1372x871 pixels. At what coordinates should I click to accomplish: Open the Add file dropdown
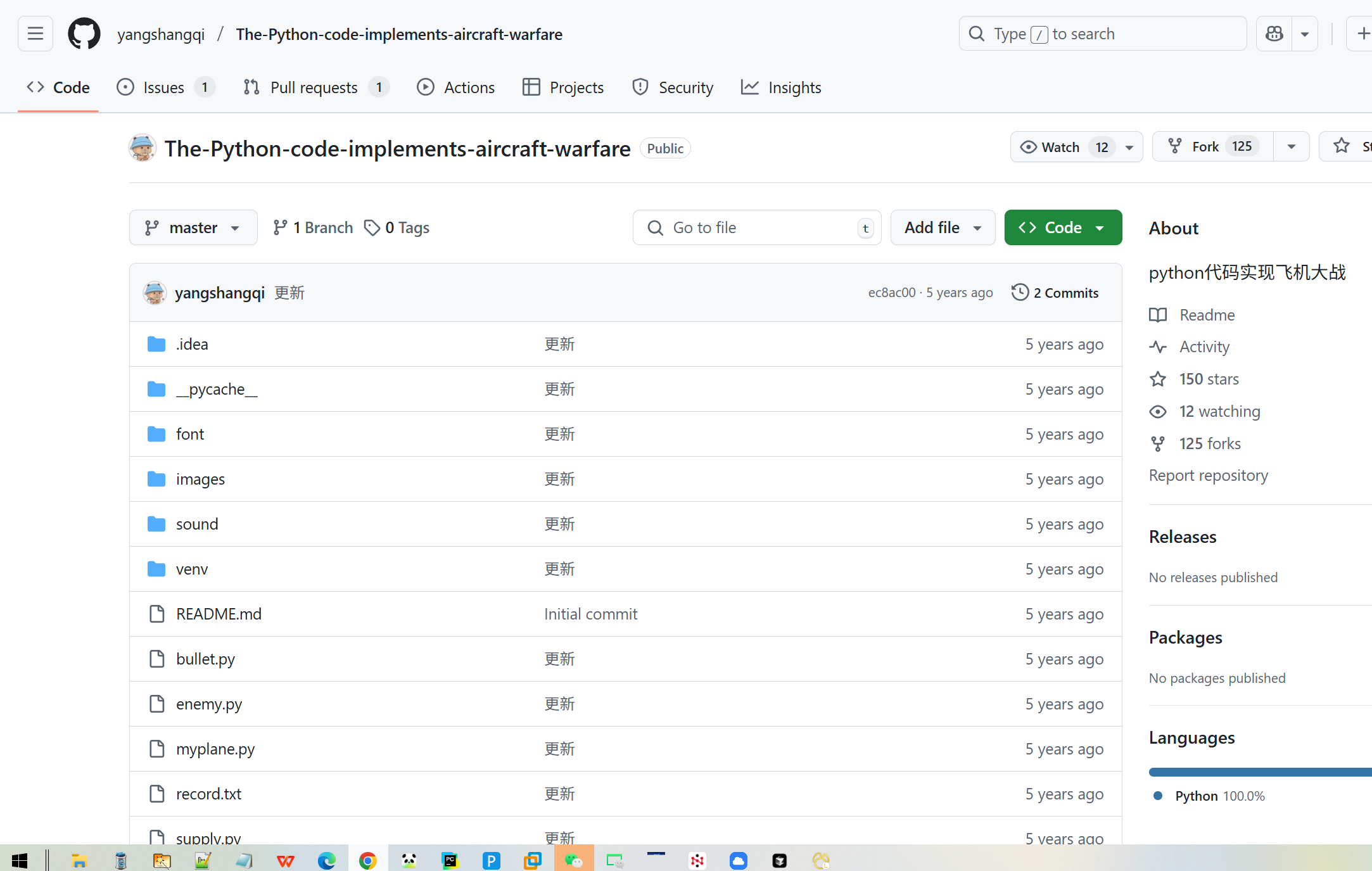click(x=942, y=227)
